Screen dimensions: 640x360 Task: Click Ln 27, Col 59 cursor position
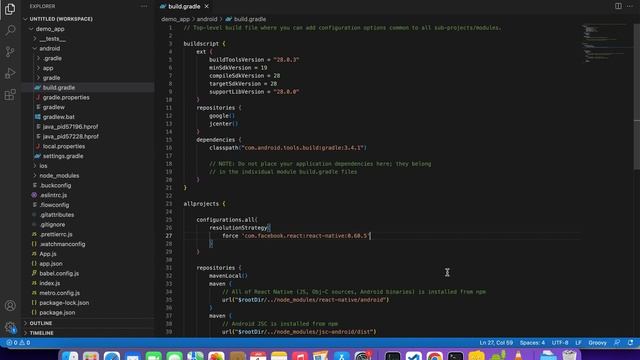tap(496, 342)
